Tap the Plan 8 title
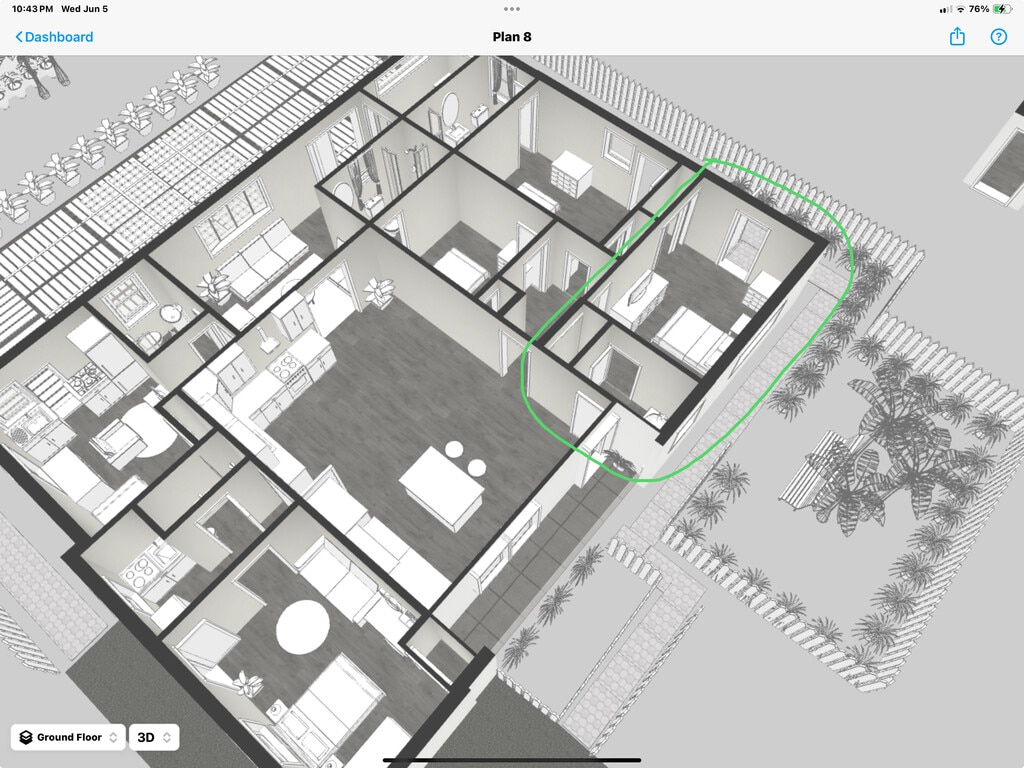This screenshot has width=1024, height=768. (x=512, y=37)
